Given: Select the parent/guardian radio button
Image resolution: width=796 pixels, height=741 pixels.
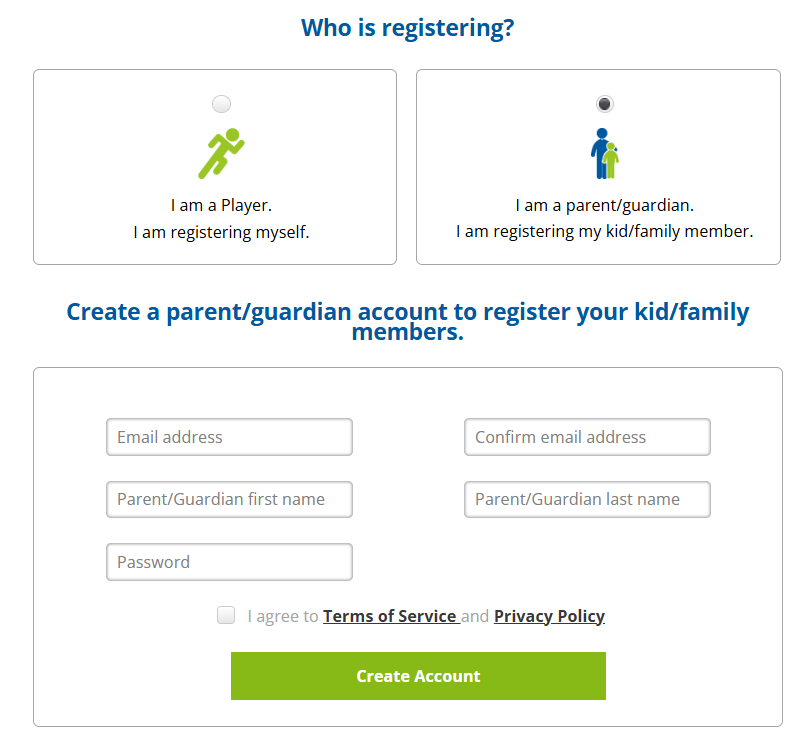Looking at the screenshot, I should (604, 104).
